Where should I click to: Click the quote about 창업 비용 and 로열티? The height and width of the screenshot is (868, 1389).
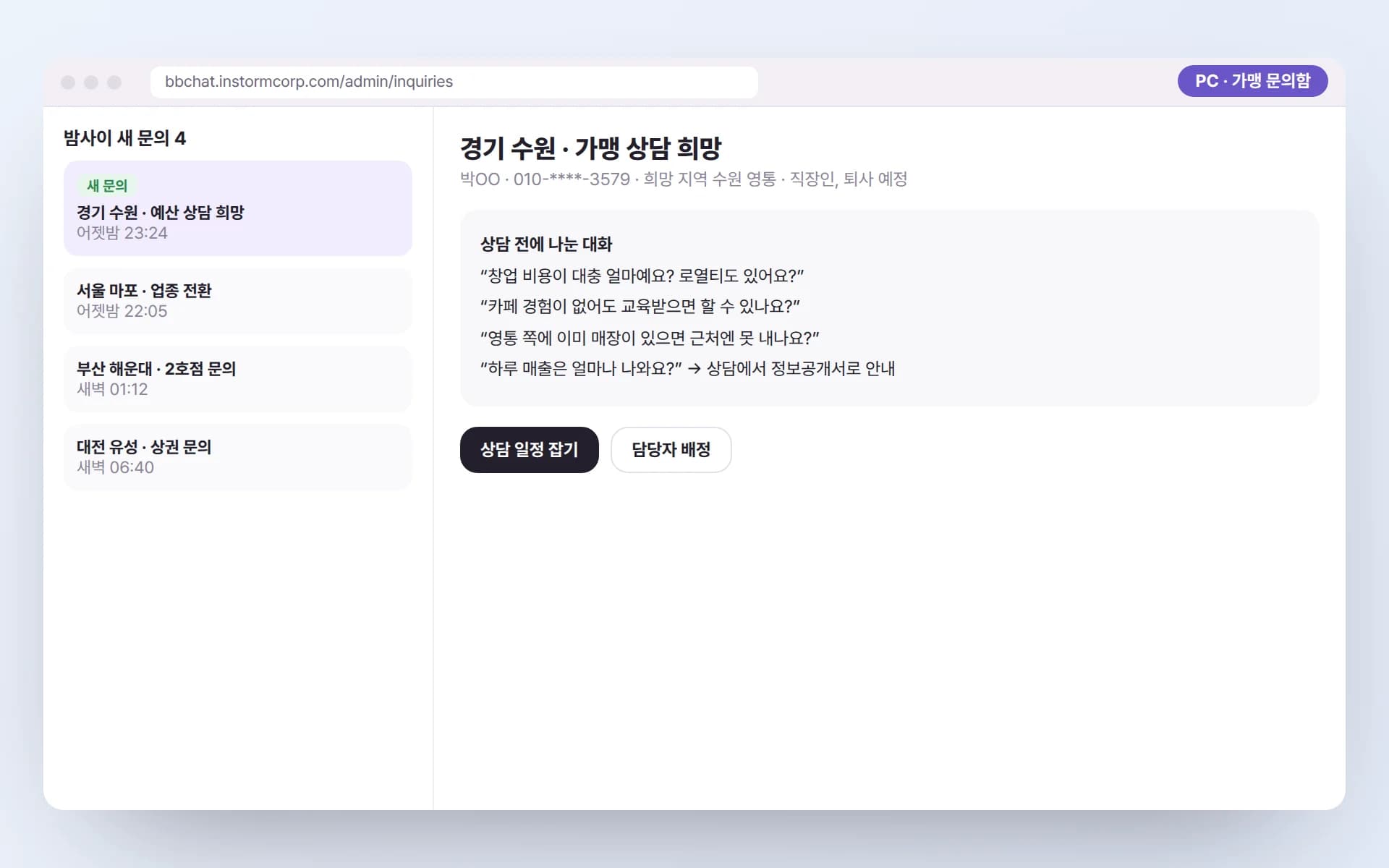642,276
